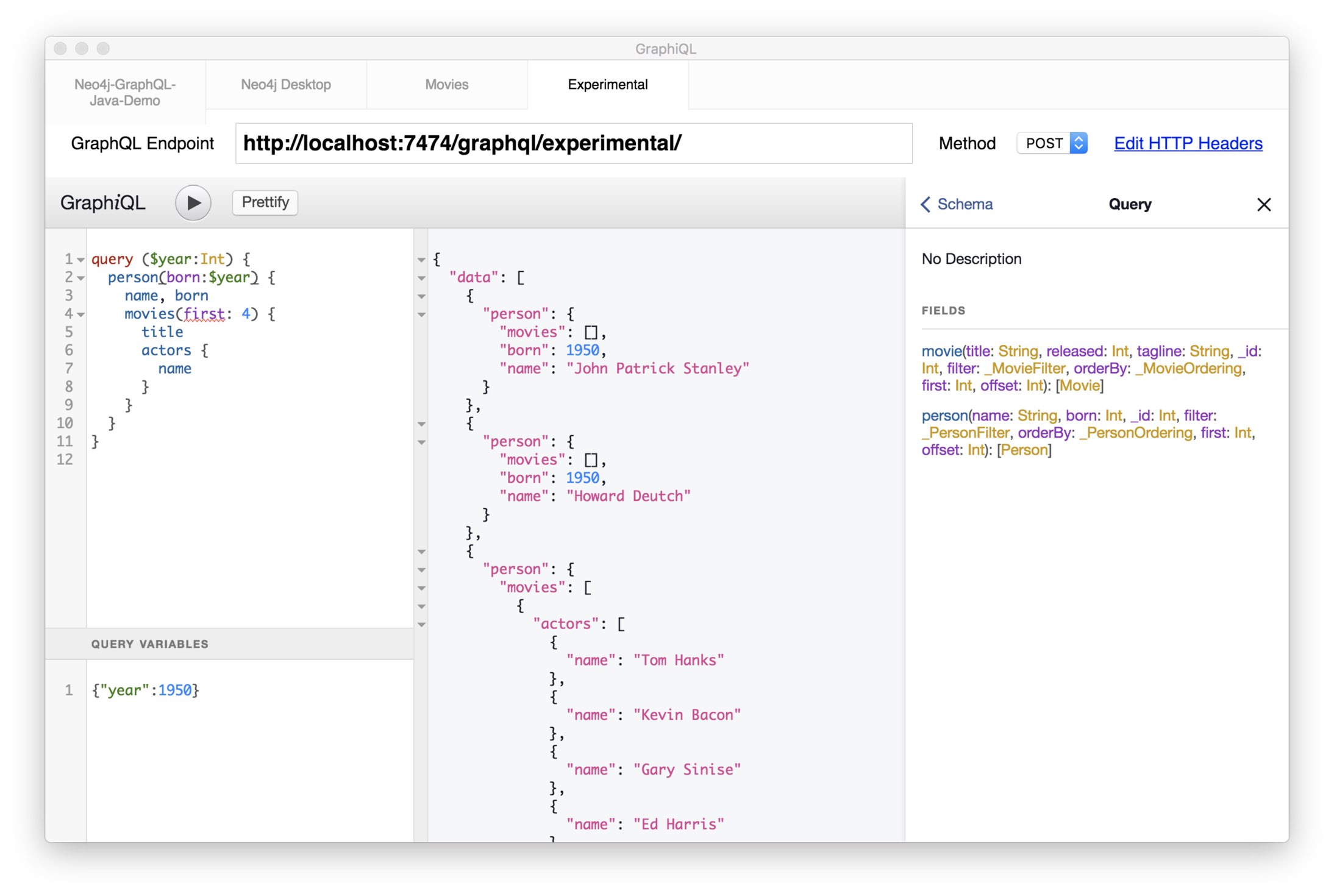Image resolution: width=1334 pixels, height=896 pixels.
Task: Run the query with the play button
Action: 193,203
